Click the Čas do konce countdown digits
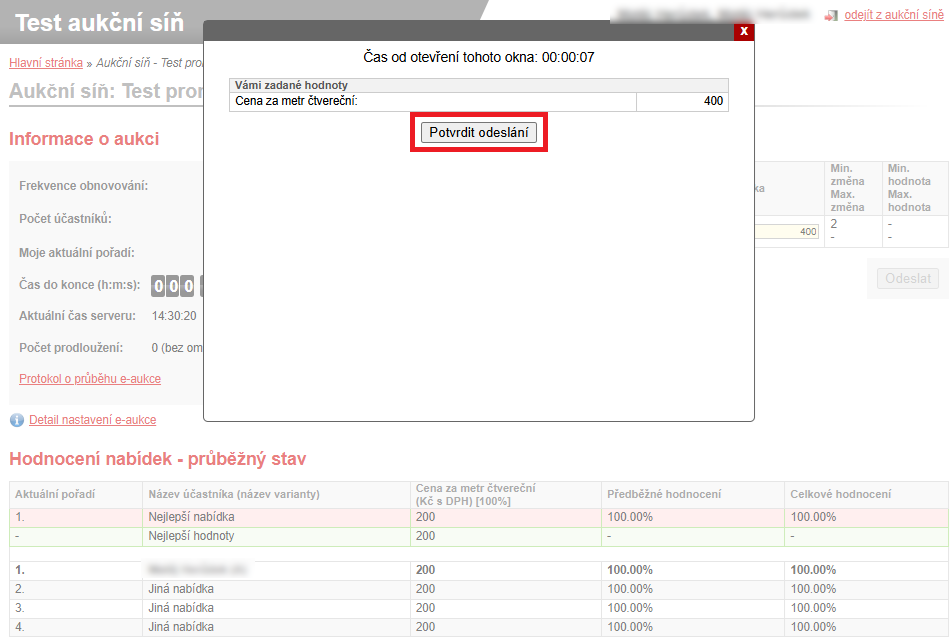Image resolution: width=952 pixels, height=641 pixels. point(175,286)
